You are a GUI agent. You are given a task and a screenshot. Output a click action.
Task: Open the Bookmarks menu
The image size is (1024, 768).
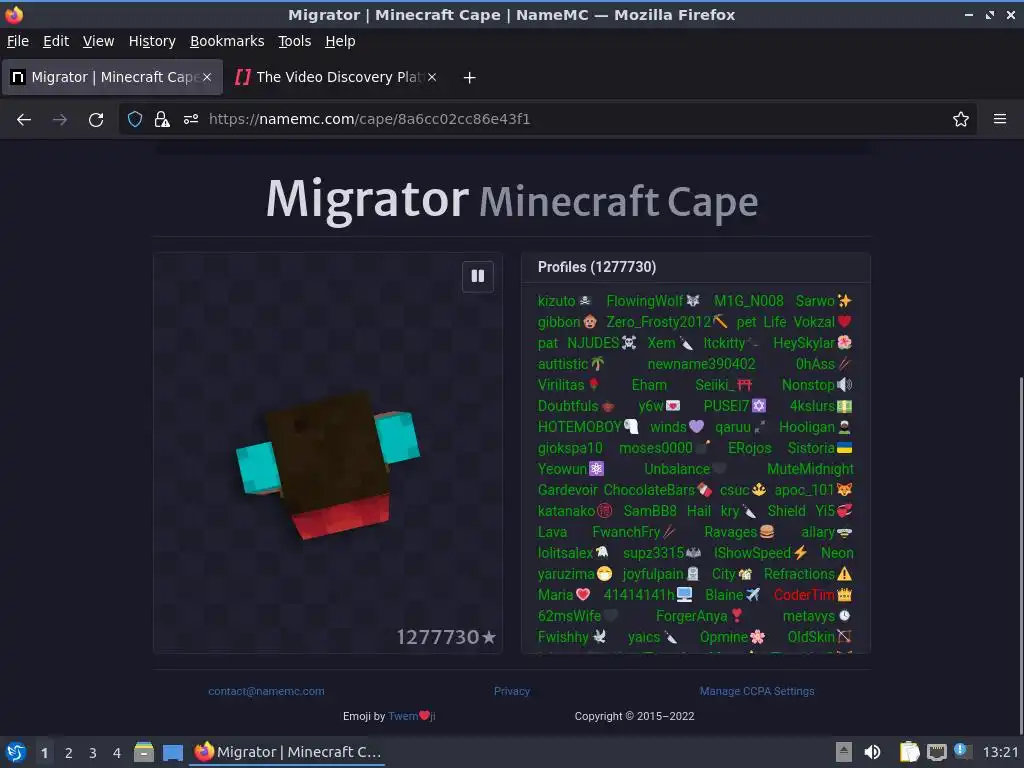tap(227, 41)
